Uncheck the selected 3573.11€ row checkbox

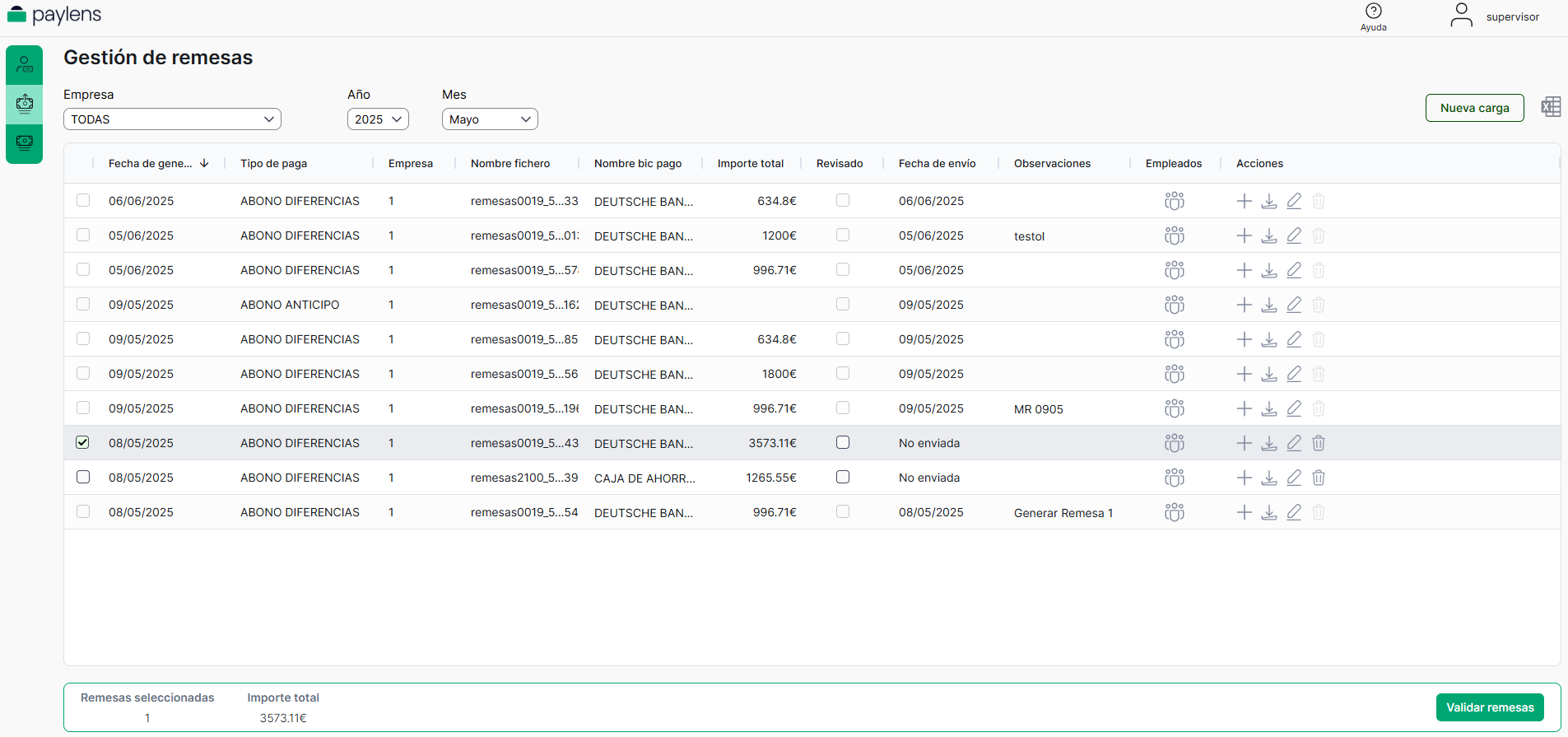83,443
